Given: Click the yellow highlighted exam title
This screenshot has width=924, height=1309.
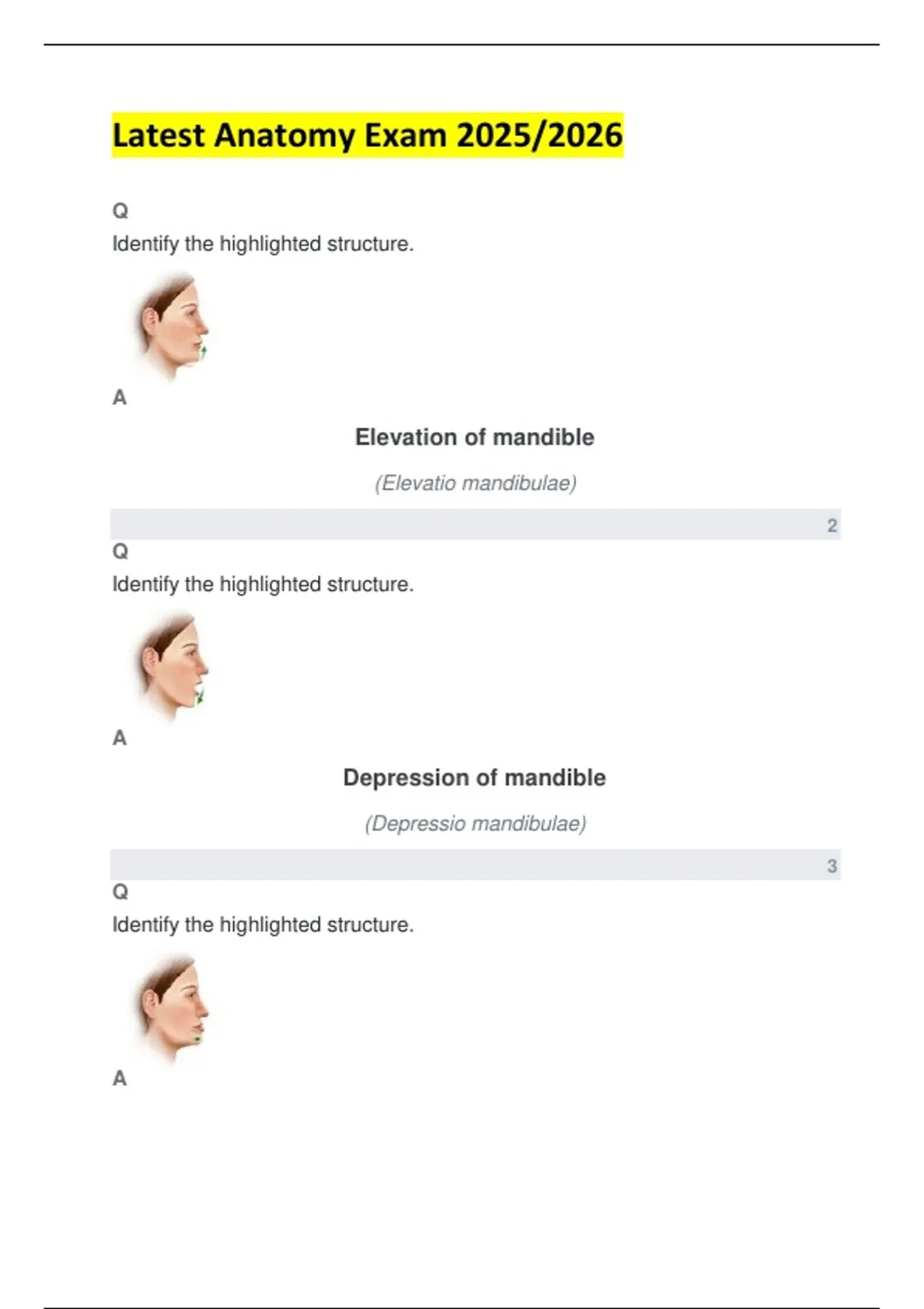Looking at the screenshot, I should point(367,136).
